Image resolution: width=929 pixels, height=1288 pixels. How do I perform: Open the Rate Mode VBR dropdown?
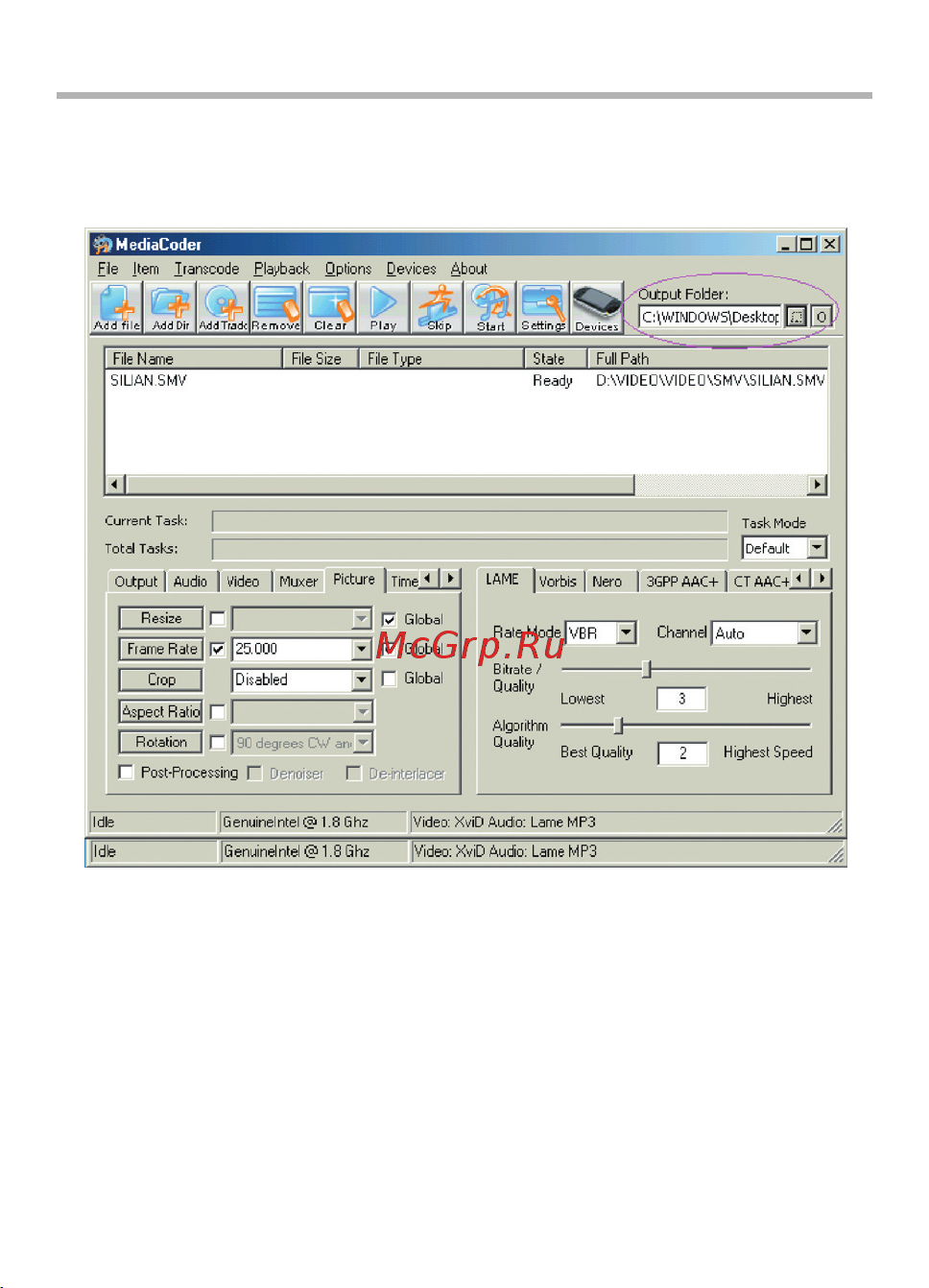627,632
